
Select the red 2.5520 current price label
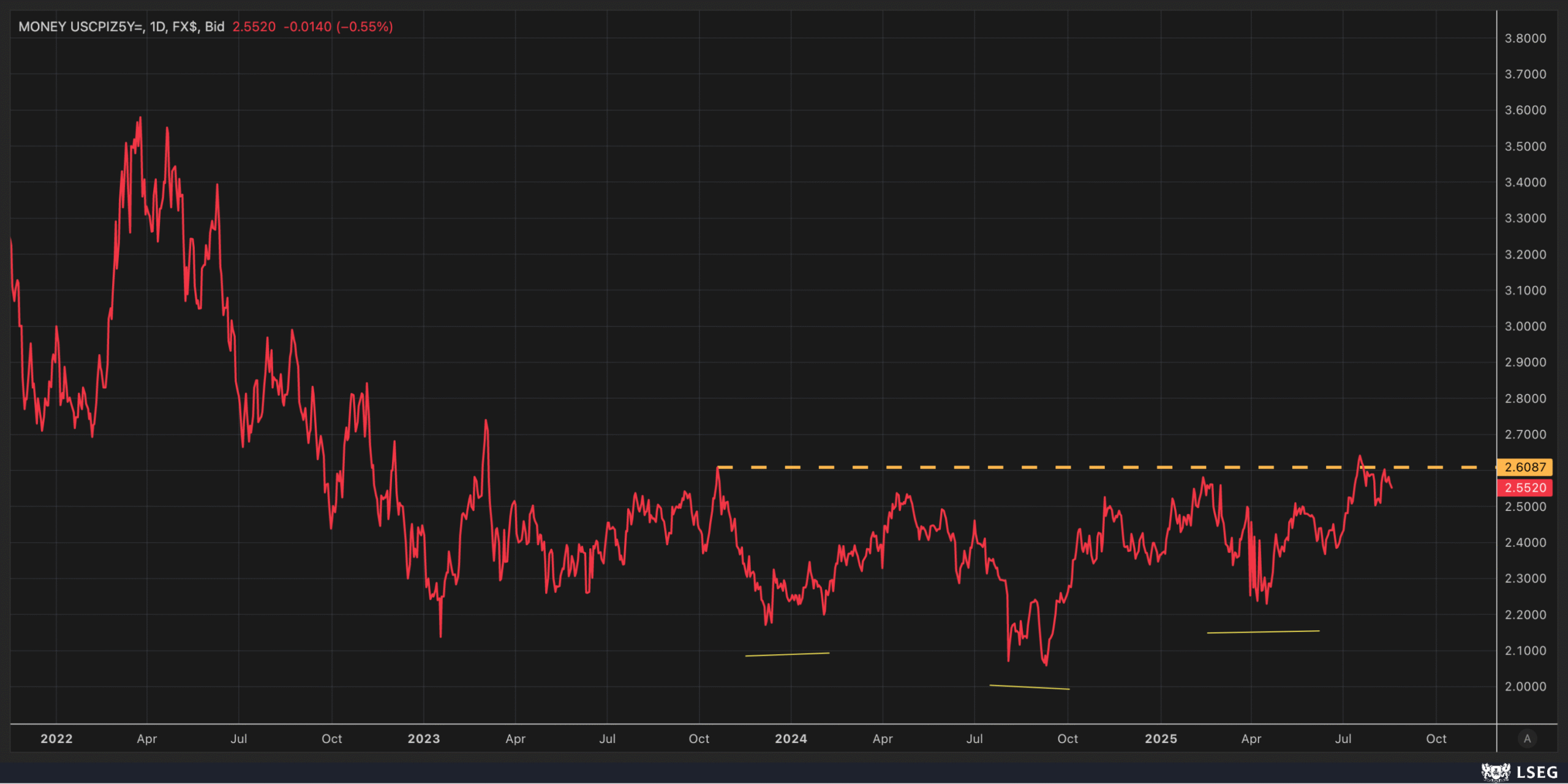coord(1525,488)
